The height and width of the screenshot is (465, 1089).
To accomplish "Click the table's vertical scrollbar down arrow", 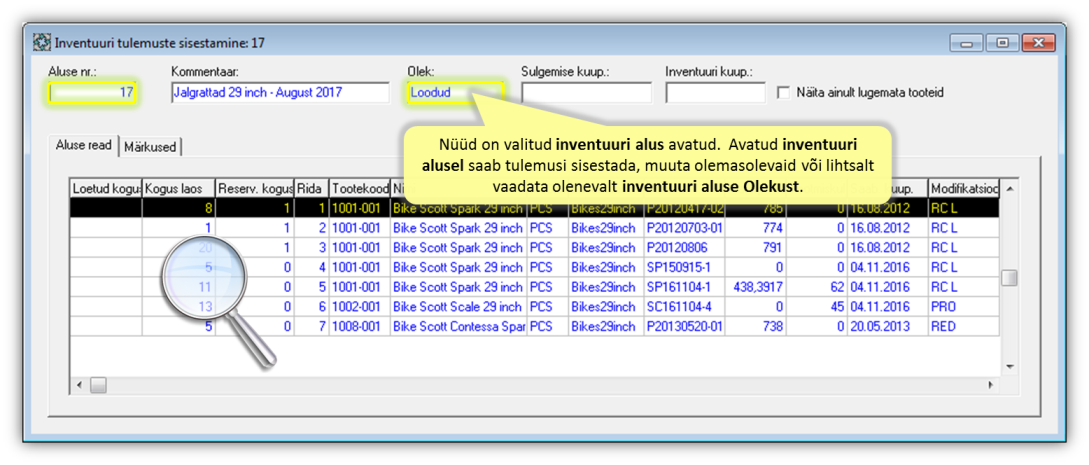I will 1010,366.
